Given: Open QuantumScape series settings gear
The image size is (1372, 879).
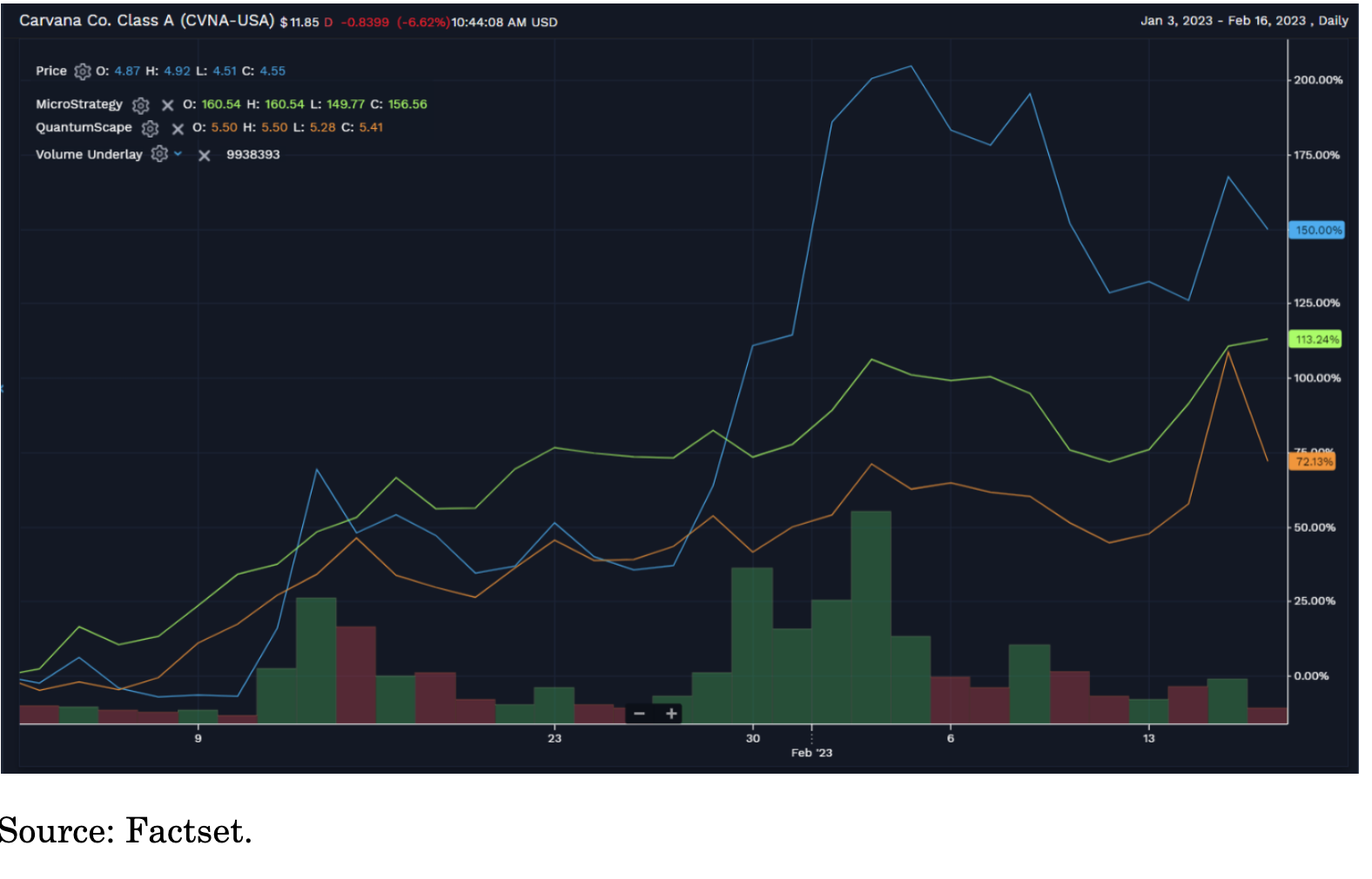Looking at the screenshot, I should coord(151,129).
